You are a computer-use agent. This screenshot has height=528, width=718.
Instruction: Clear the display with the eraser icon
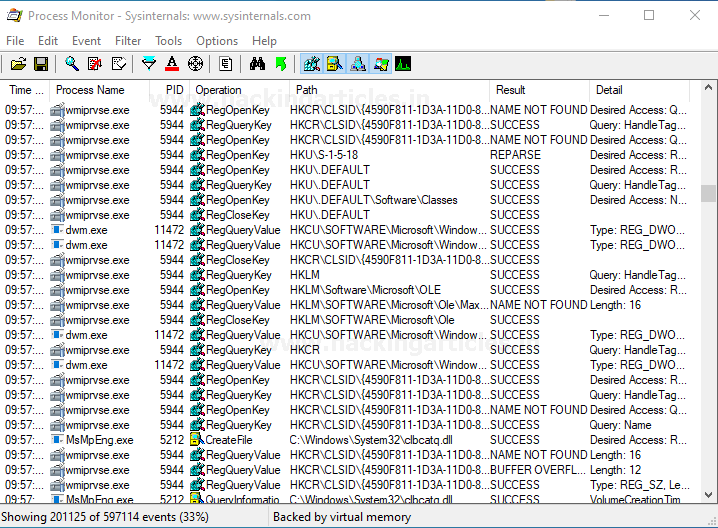coord(119,64)
